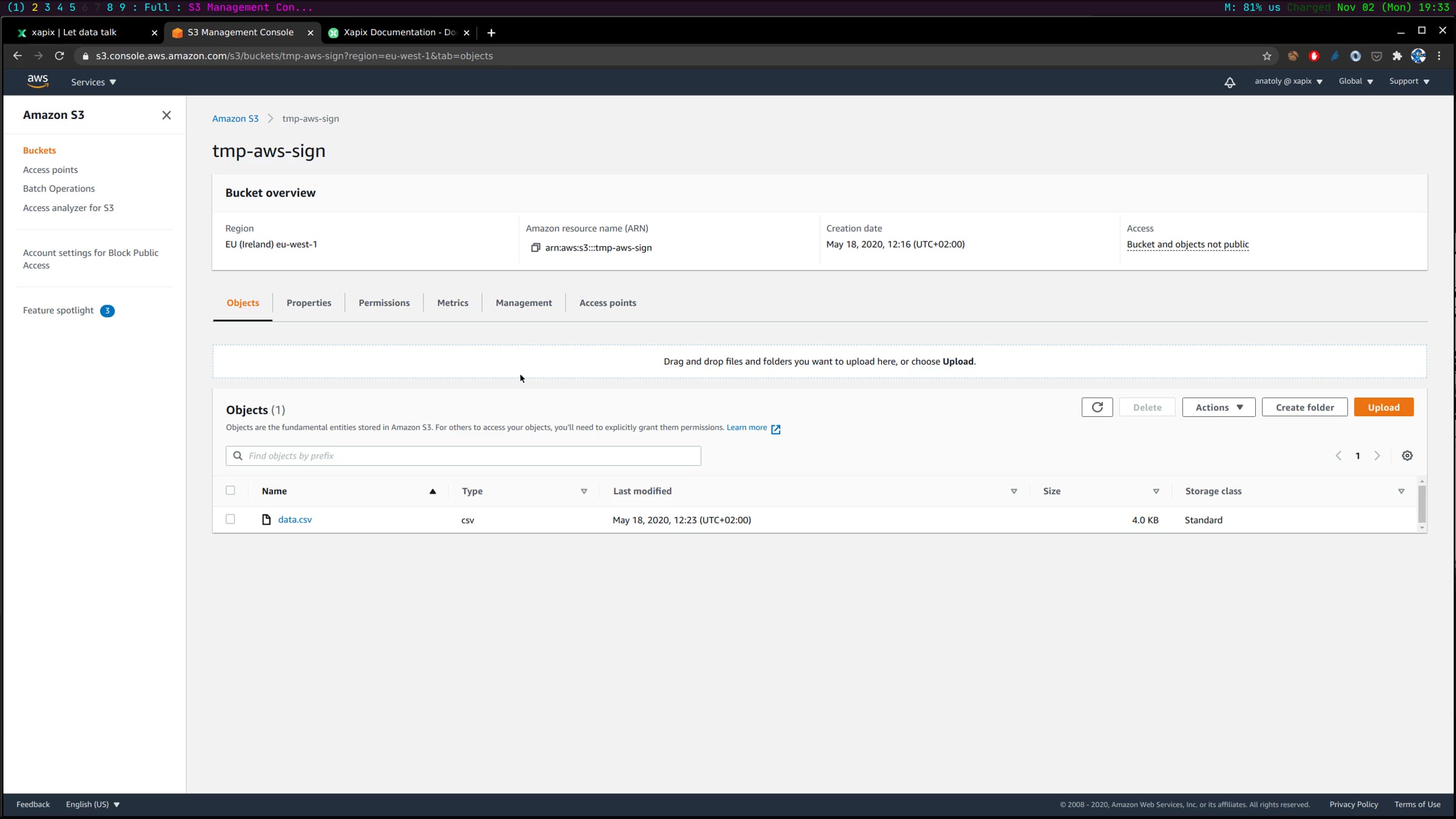Tick the data.csv row checkbox
This screenshot has height=819, width=1456.
click(231, 519)
